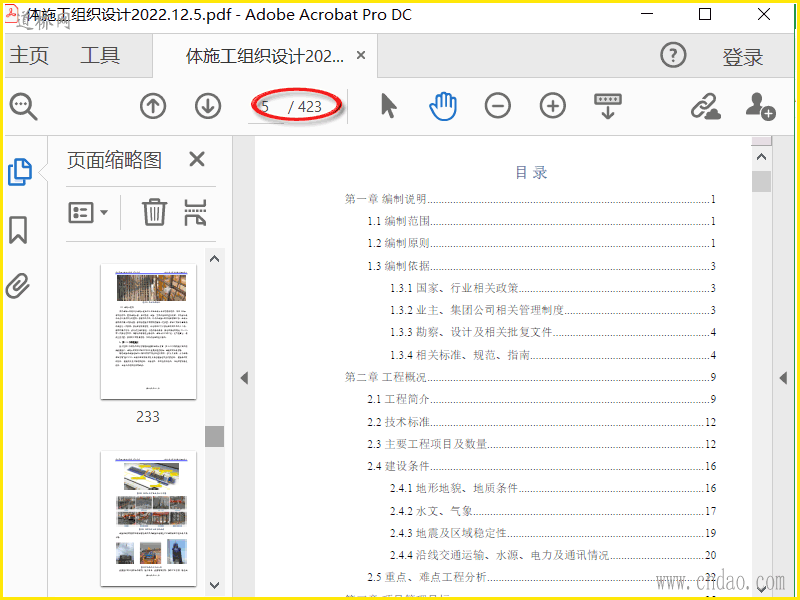Click TOC entry 第二章 工程概况
This screenshot has width=800, height=600.
(530, 377)
